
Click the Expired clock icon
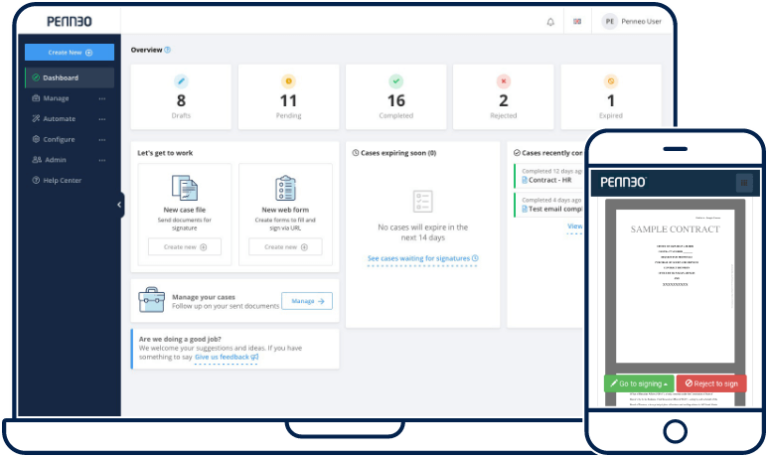pos(611,80)
